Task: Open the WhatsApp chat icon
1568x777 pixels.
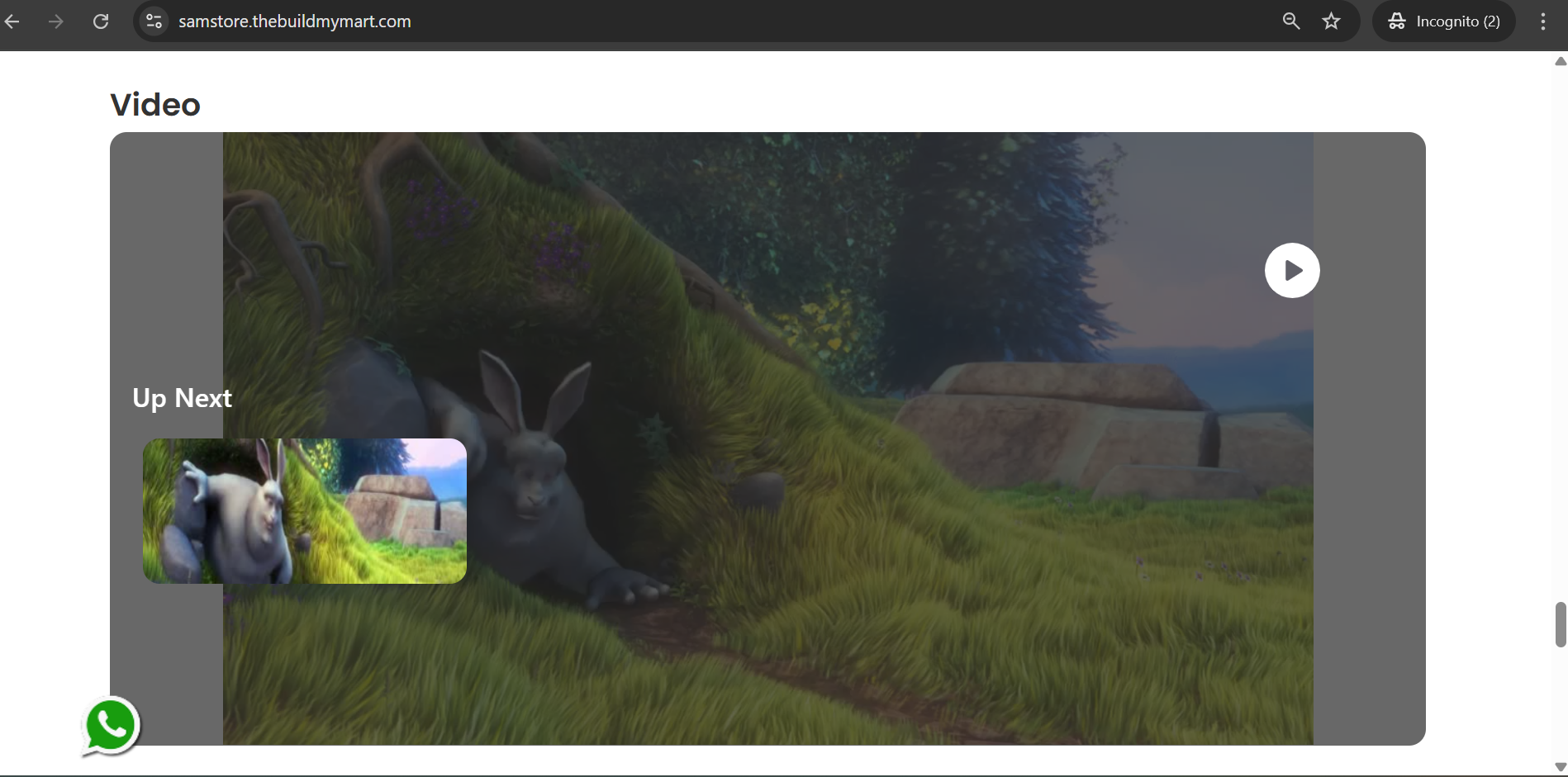Action: [111, 727]
